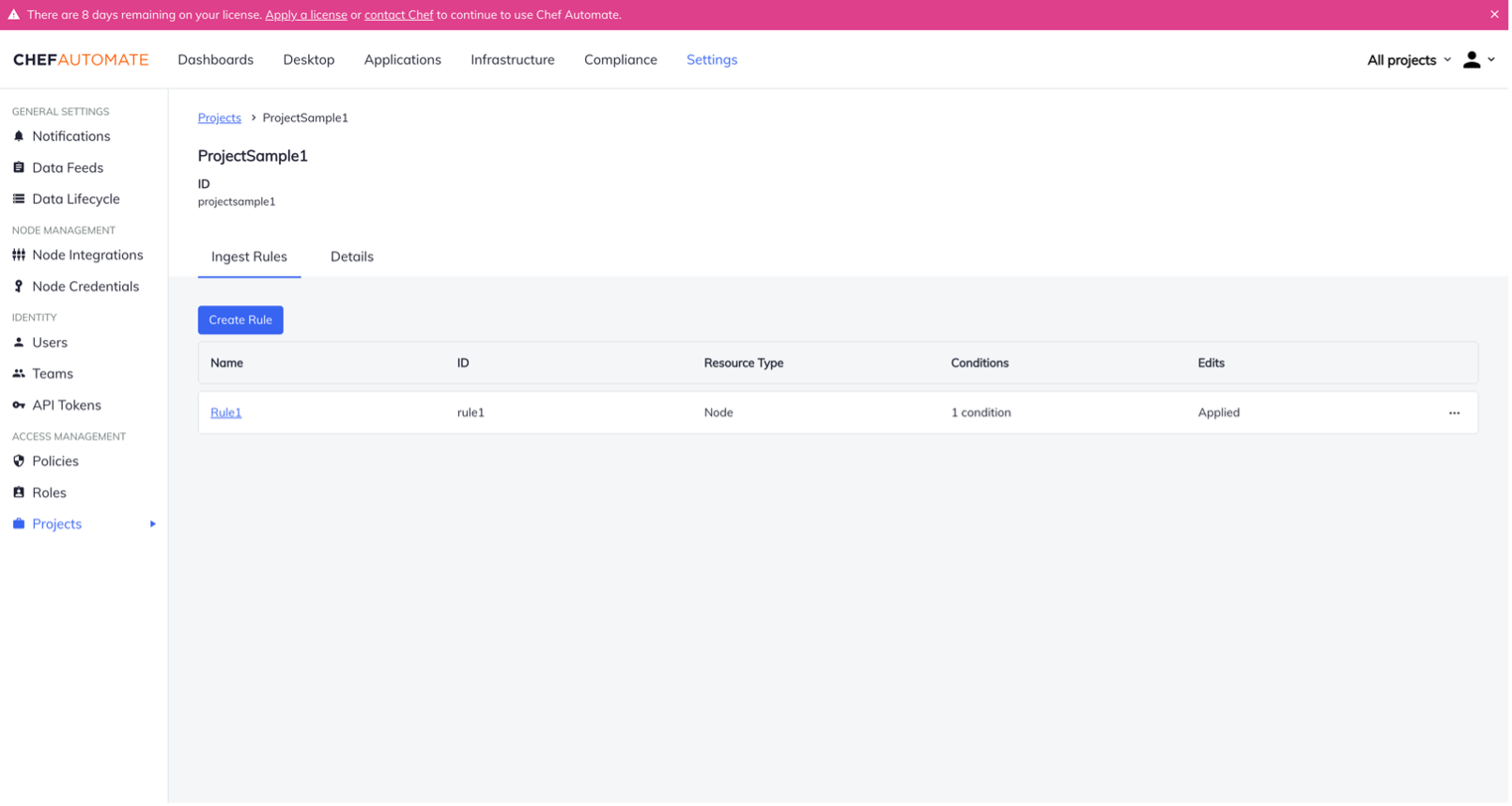The width and height of the screenshot is (1512, 806).
Task: Click the Notifications bell icon
Action: [x=19, y=136]
